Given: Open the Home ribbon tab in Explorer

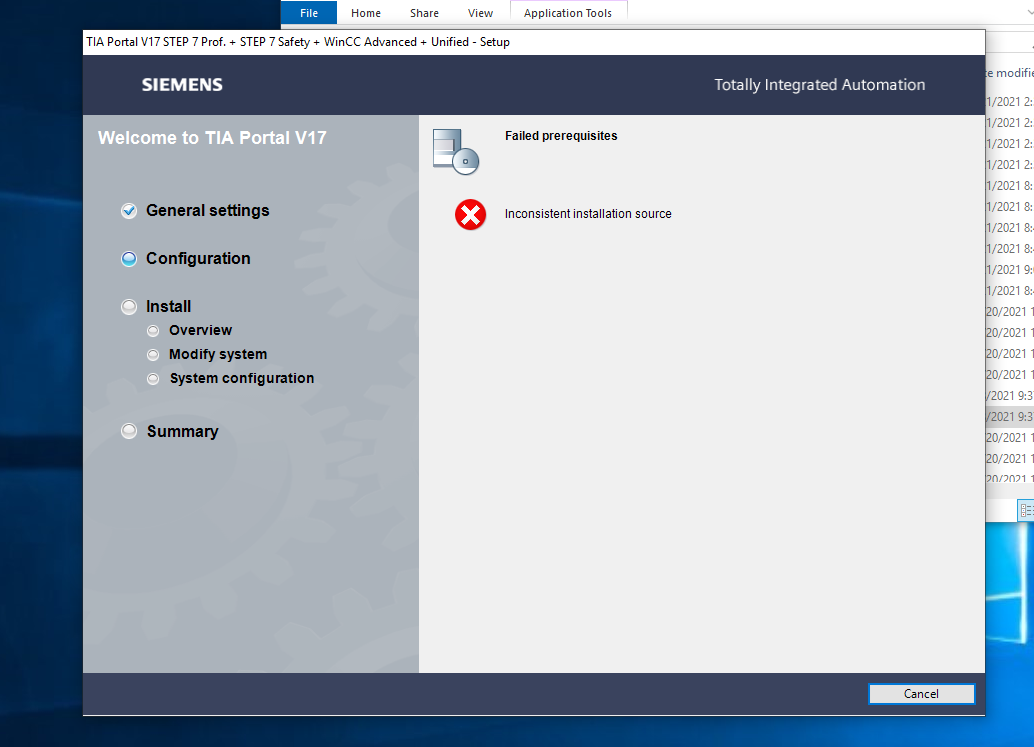Looking at the screenshot, I should tap(365, 13).
